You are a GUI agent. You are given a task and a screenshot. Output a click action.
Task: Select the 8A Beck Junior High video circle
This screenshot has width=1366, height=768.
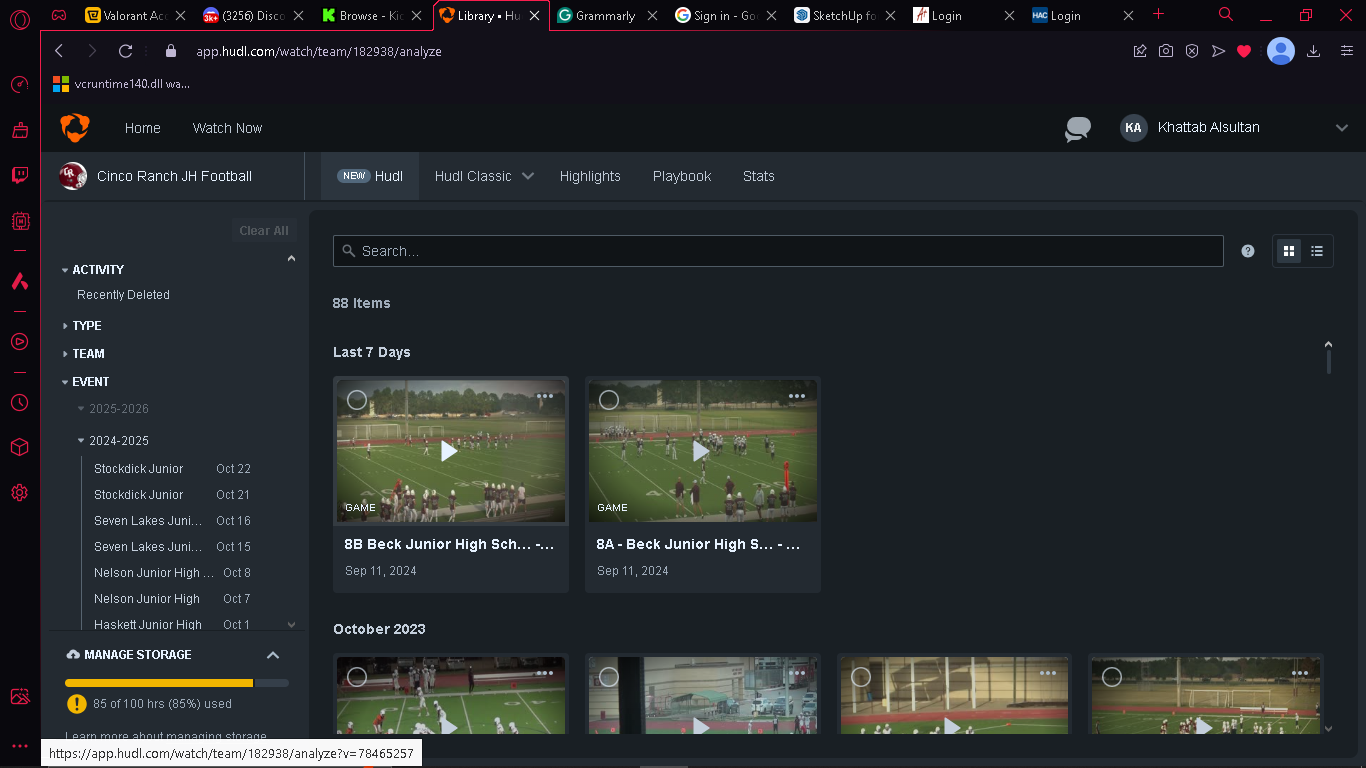click(x=609, y=400)
